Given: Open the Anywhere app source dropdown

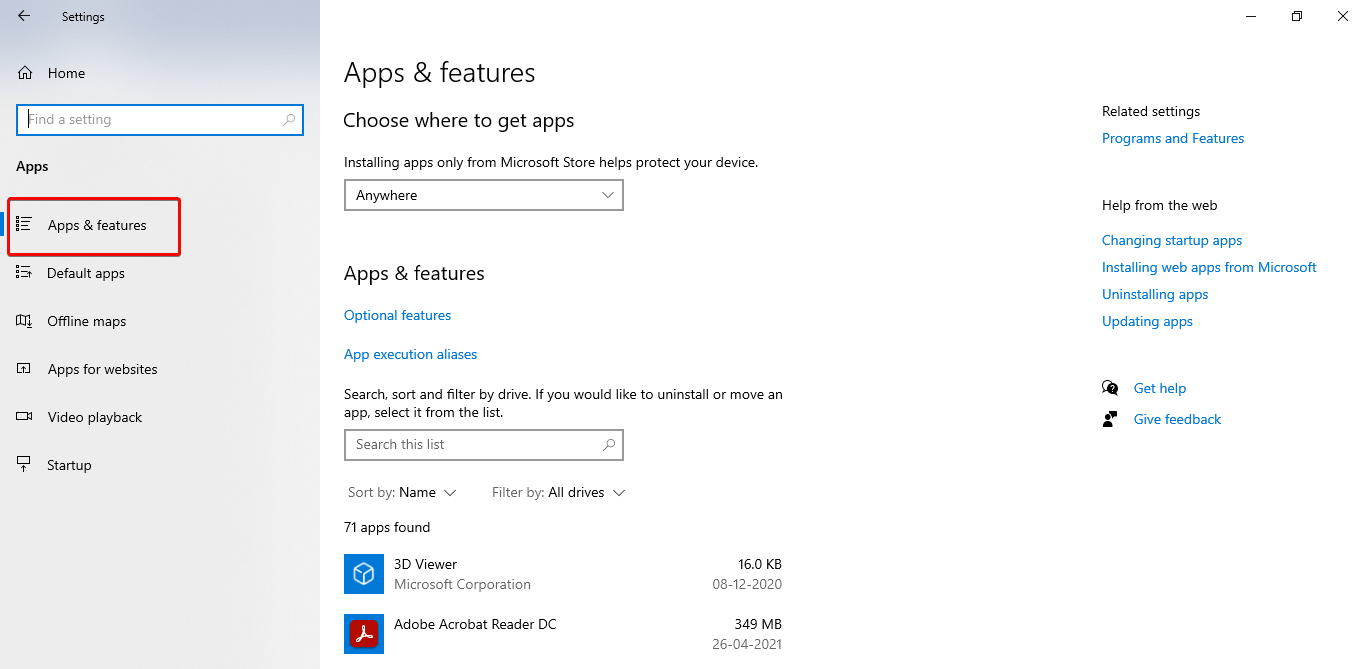Looking at the screenshot, I should [x=483, y=195].
